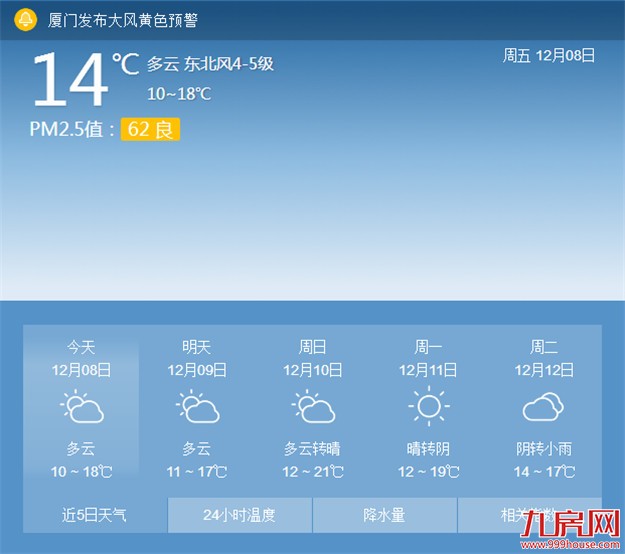Click the 多云 东北风4-5级 text
This screenshot has height=554, width=625.
210,64
